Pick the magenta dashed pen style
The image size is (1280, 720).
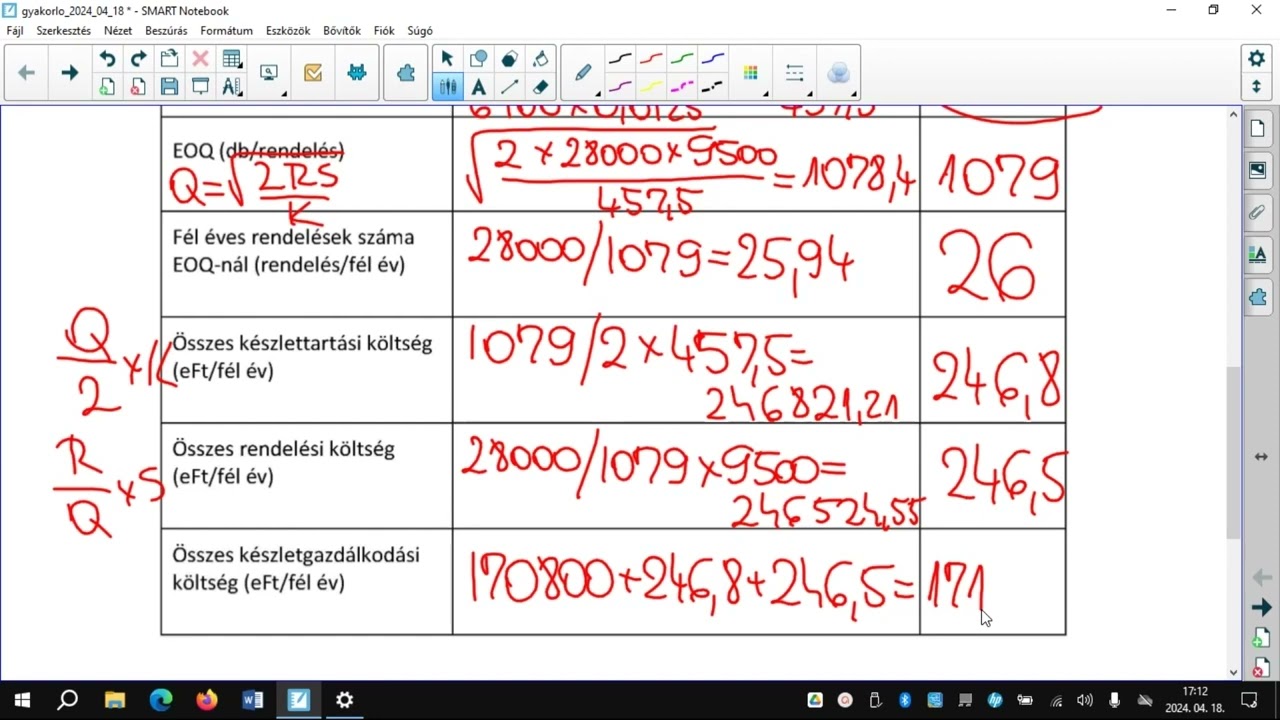[682, 87]
